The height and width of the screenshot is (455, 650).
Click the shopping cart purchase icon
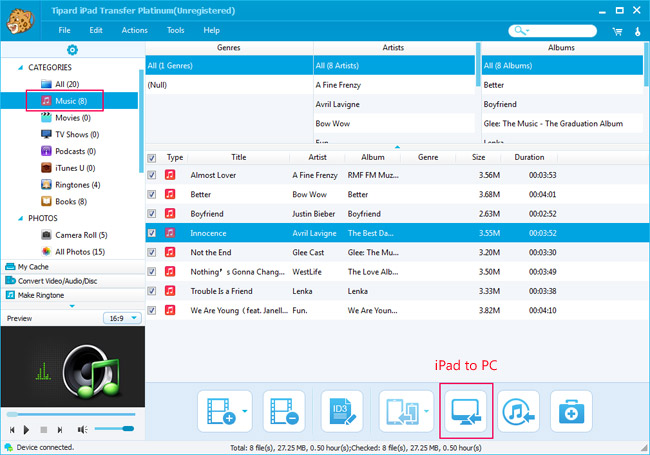click(x=617, y=31)
